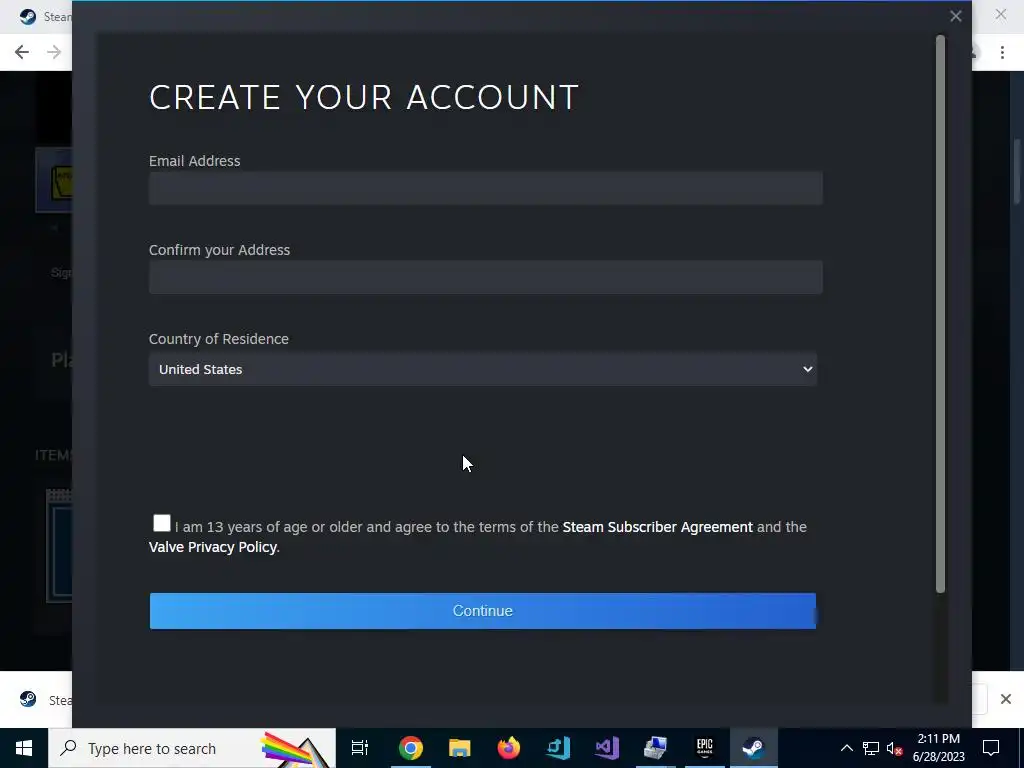Launch Firefox from the taskbar
Screen dimensions: 1024x768
tap(509, 748)
